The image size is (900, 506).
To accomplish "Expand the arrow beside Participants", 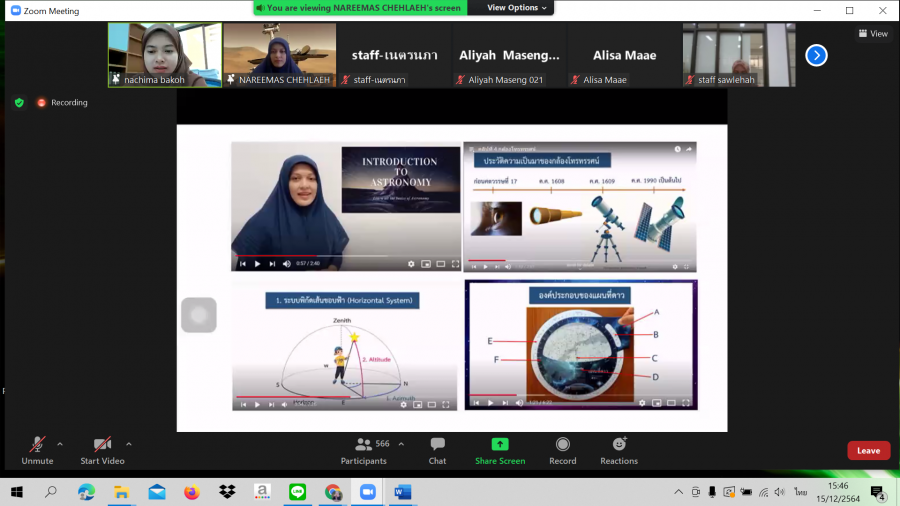I will tap(401, 444).
